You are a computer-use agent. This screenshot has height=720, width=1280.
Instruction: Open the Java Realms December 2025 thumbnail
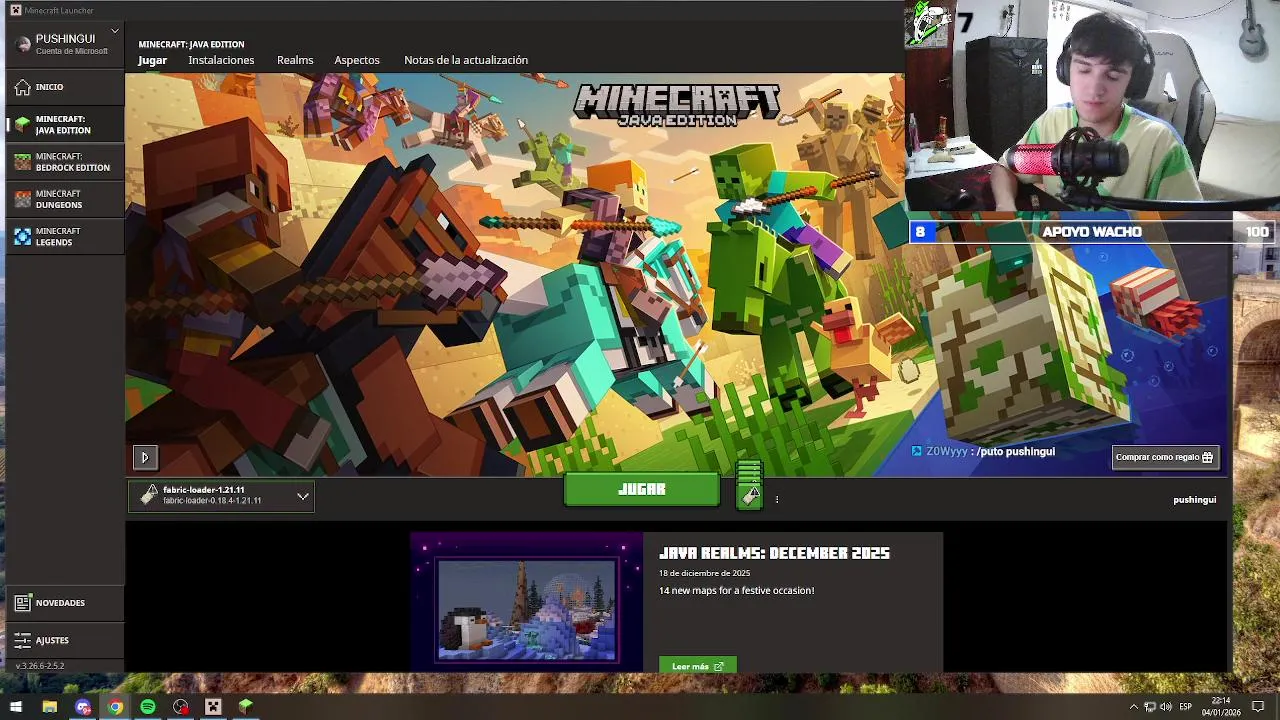click(527, 602)
